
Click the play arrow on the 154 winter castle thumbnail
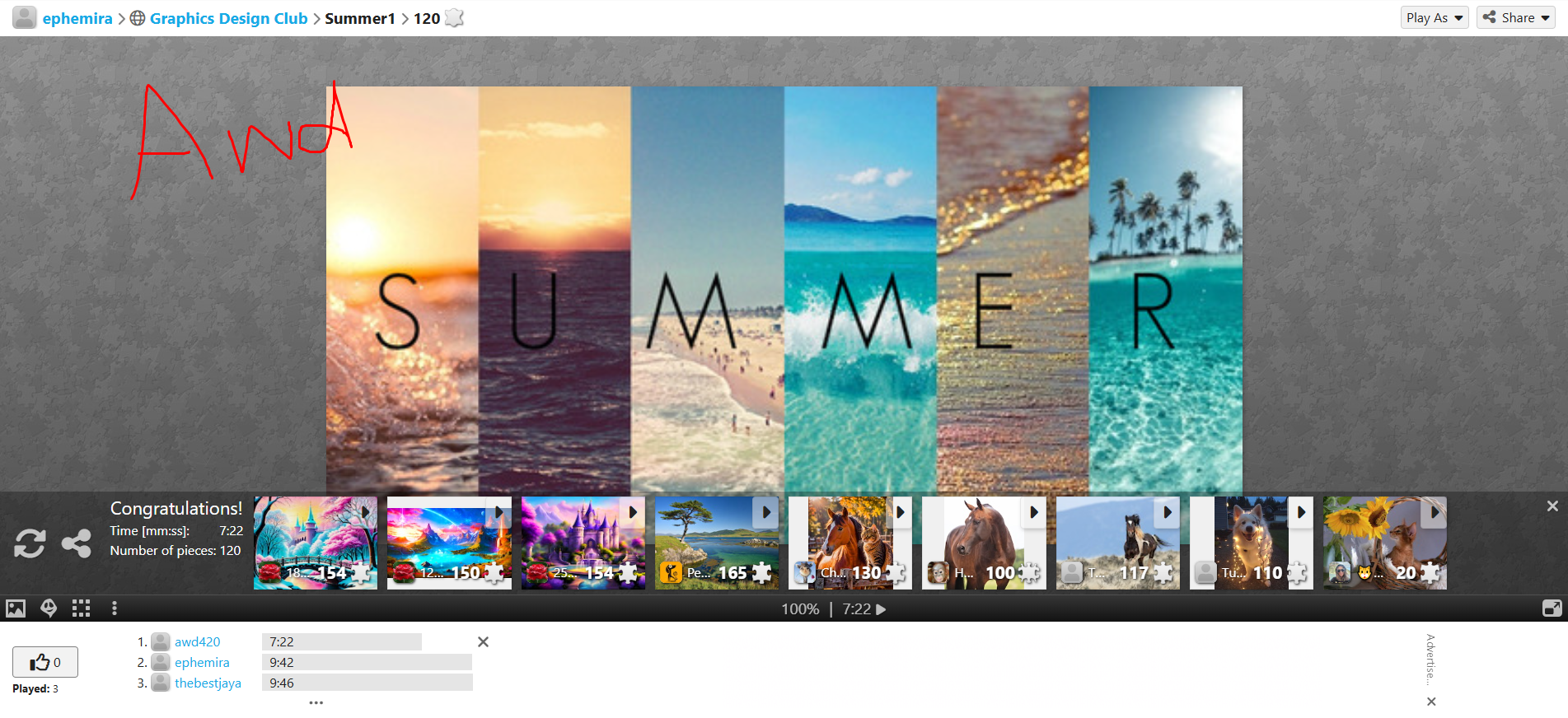(365, 512)
